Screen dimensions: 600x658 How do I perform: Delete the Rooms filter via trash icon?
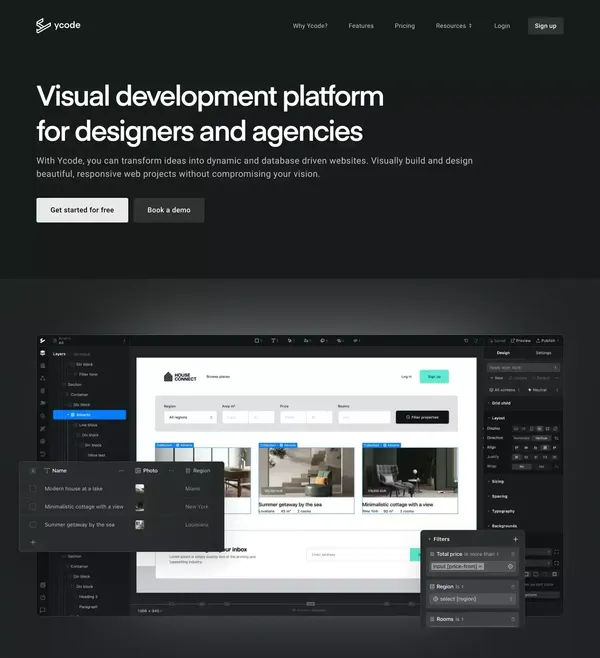click(x=513, y=619)
